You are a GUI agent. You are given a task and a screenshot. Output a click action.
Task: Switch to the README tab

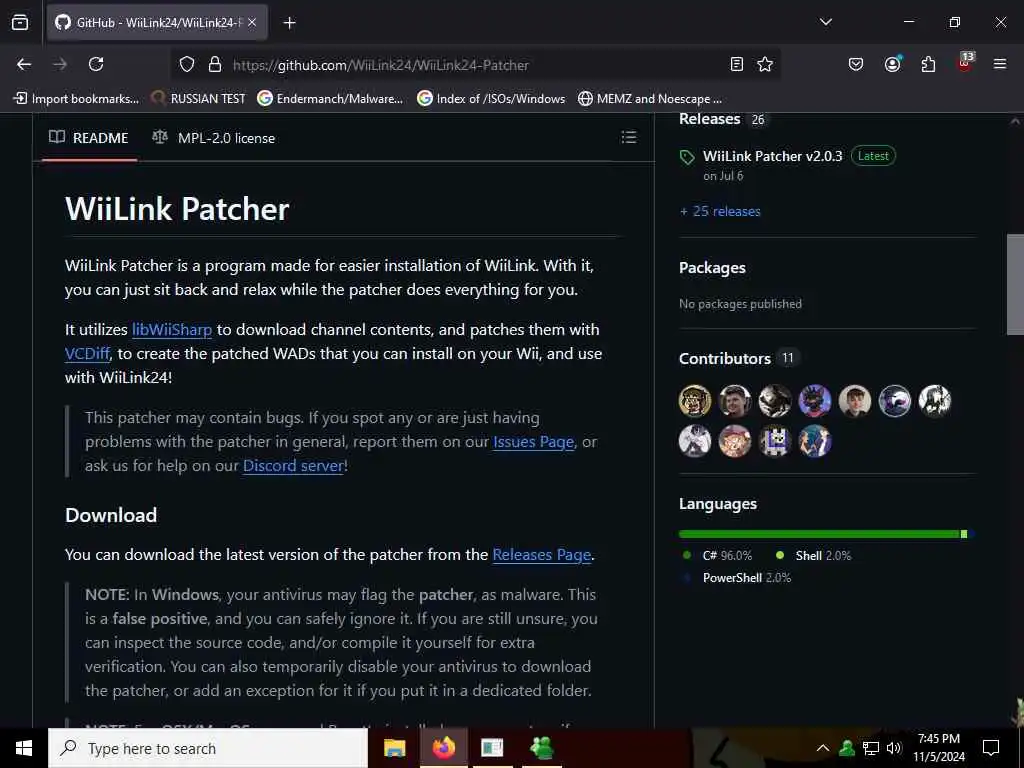coord(89,138)
